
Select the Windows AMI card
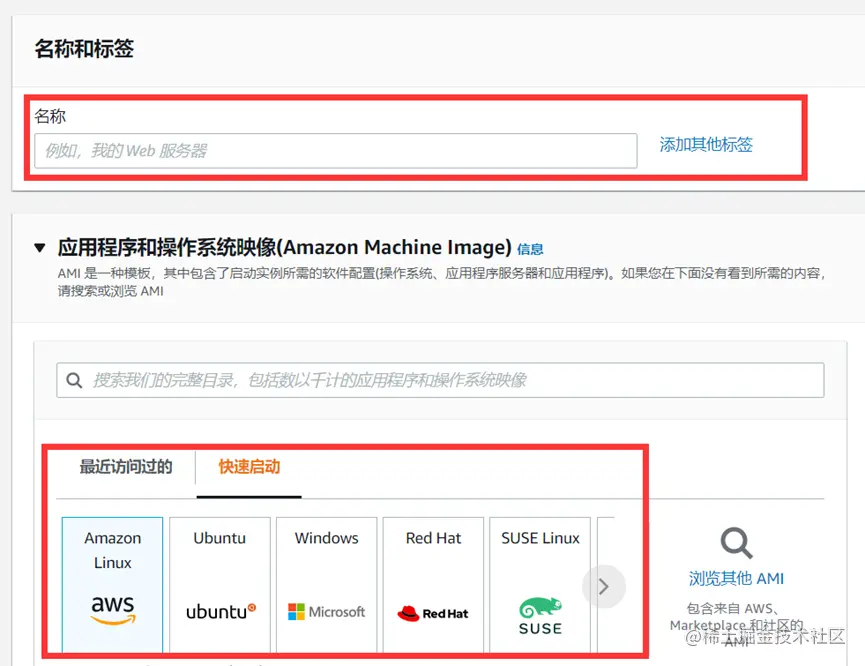[327, 585]
